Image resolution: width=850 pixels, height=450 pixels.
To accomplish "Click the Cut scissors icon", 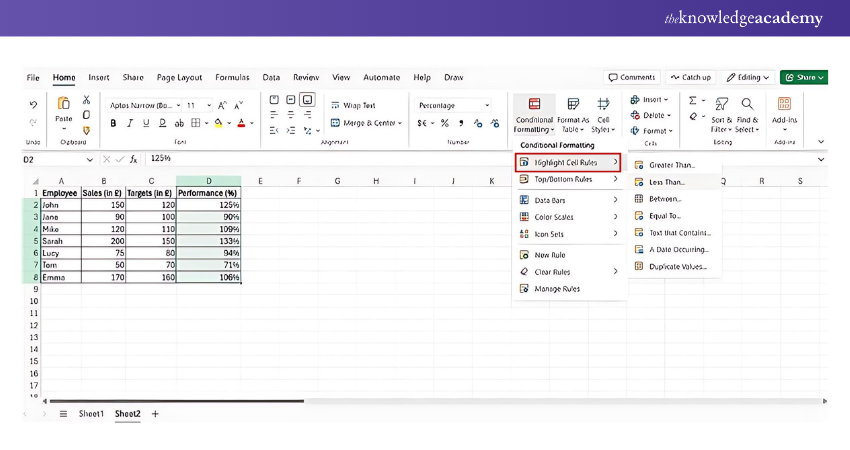I will click(87, 100).
